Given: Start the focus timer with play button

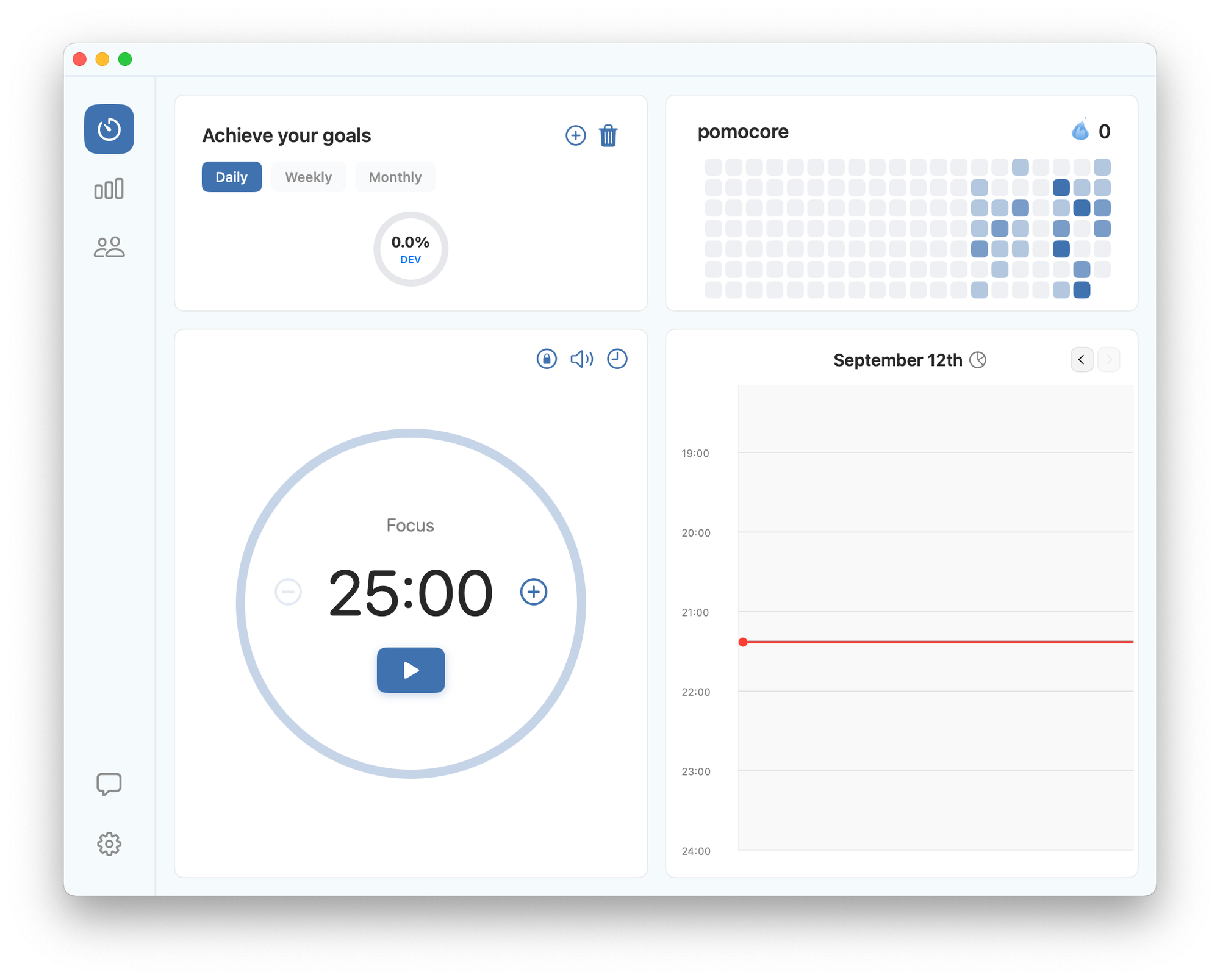Looking at the screenshot, I should 411,670.
